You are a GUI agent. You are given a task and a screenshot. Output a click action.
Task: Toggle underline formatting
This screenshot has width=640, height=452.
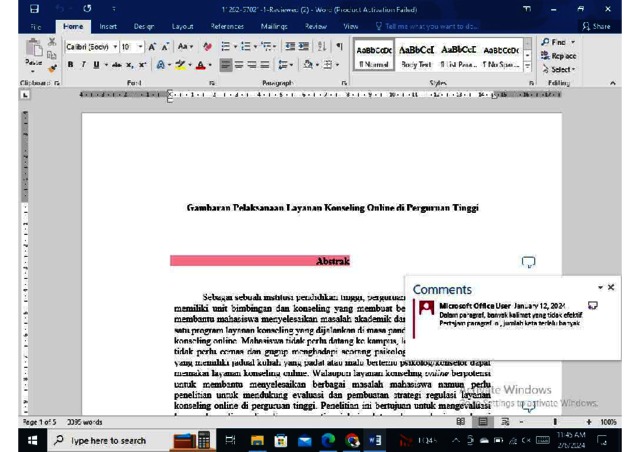coord(98,62)
